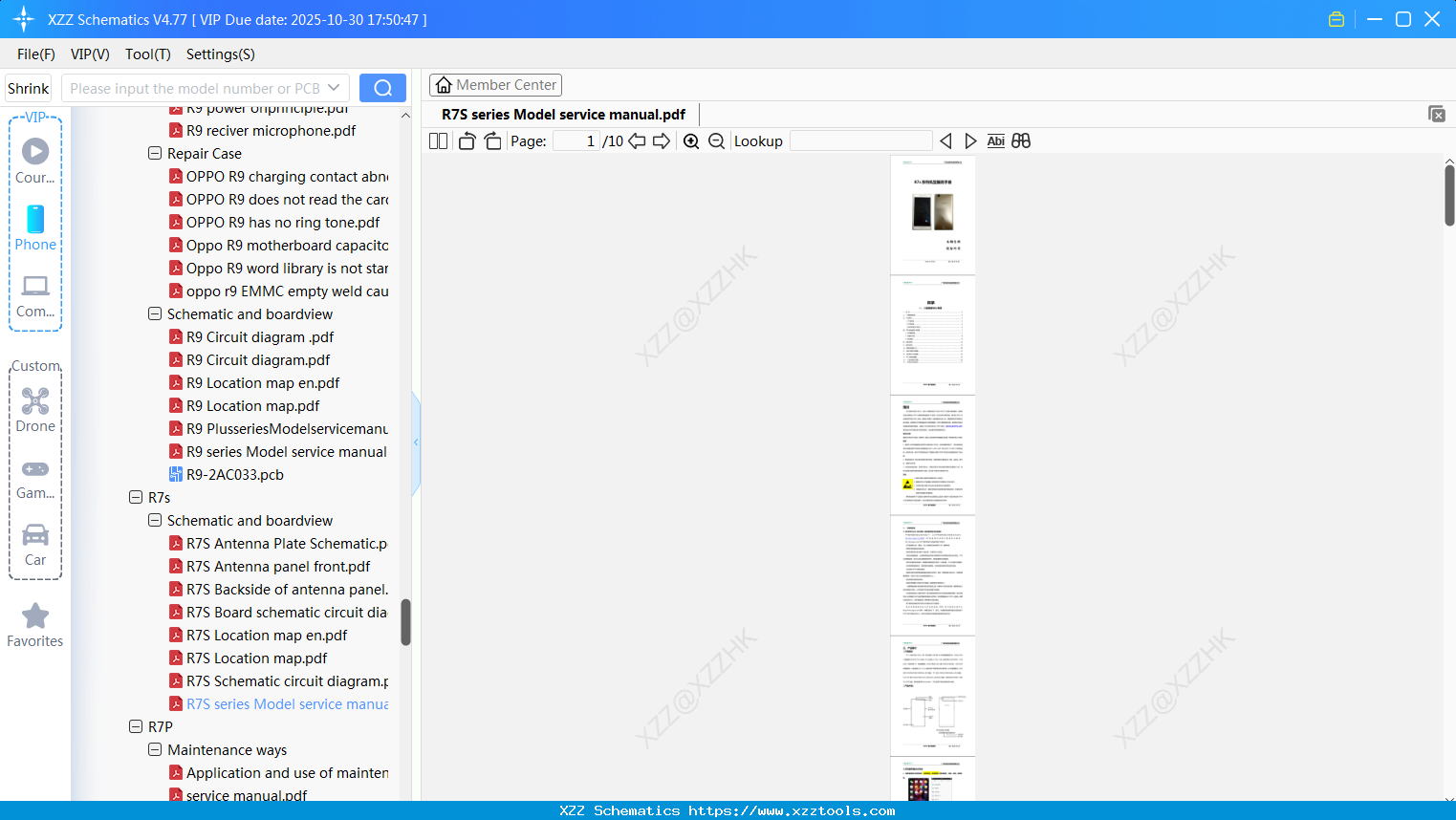The height and width of the screenshot is (820, 1456).
Task: Select R7S series Model service manual.pdf tab
Action: pyautogui.click(x=564, y=115)
